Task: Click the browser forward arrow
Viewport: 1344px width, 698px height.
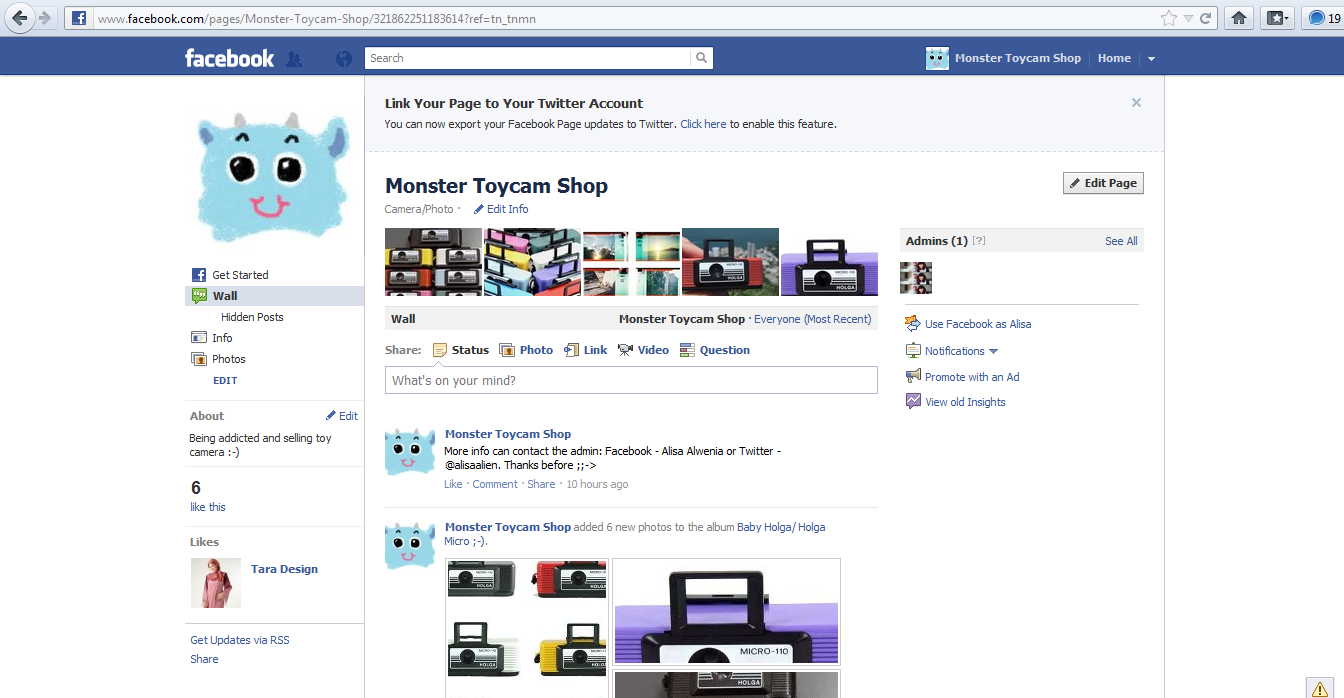Action: click(x=46, y=18)
